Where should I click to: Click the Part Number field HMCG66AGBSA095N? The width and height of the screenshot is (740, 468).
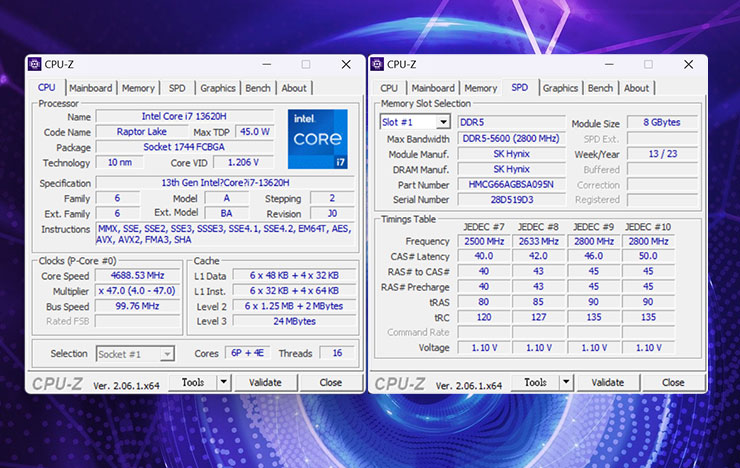[x=511, y=184]
